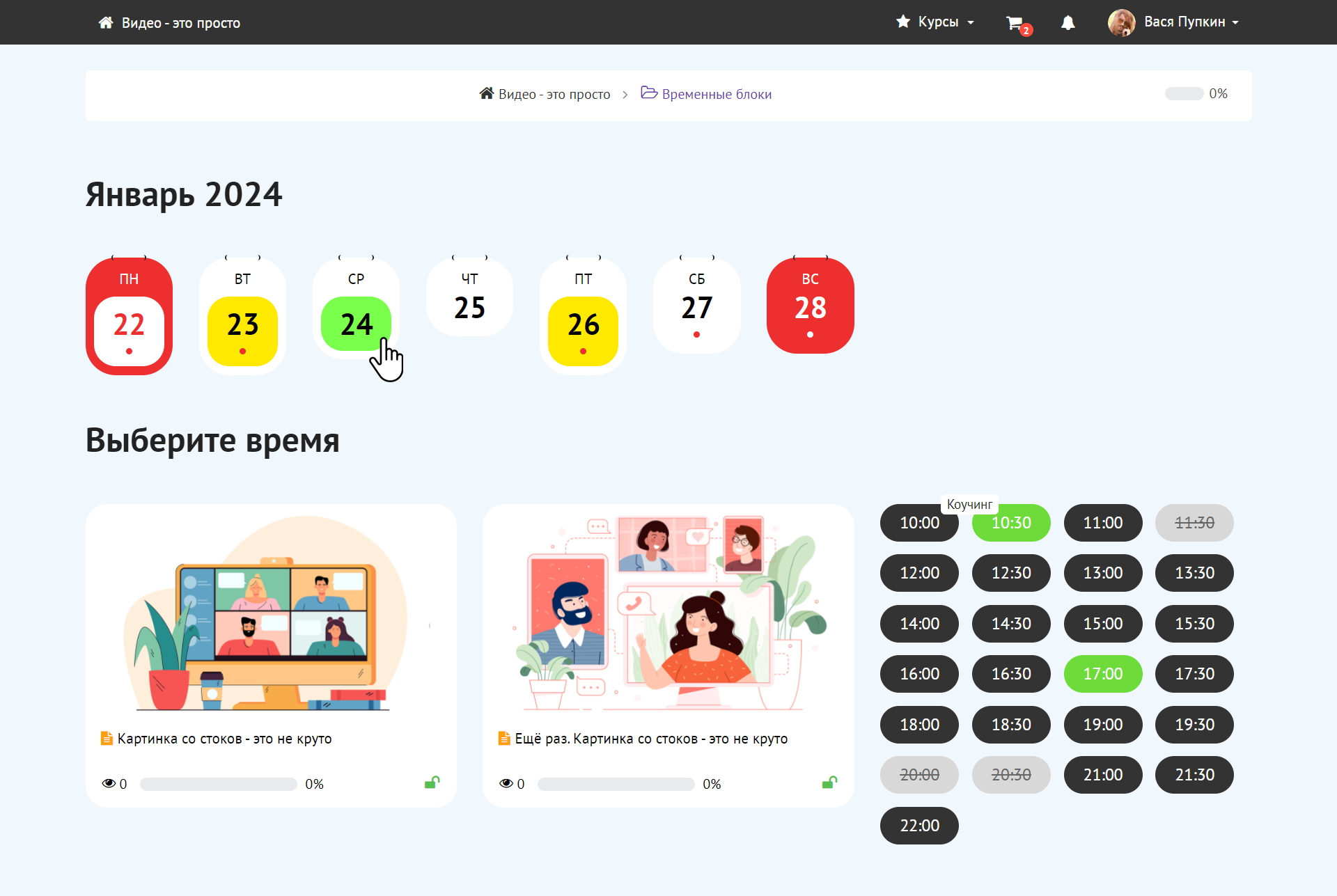Click the breadcrumb chevron separator
Viewport: 1337px width, 896px height.
tap(625, 95)
